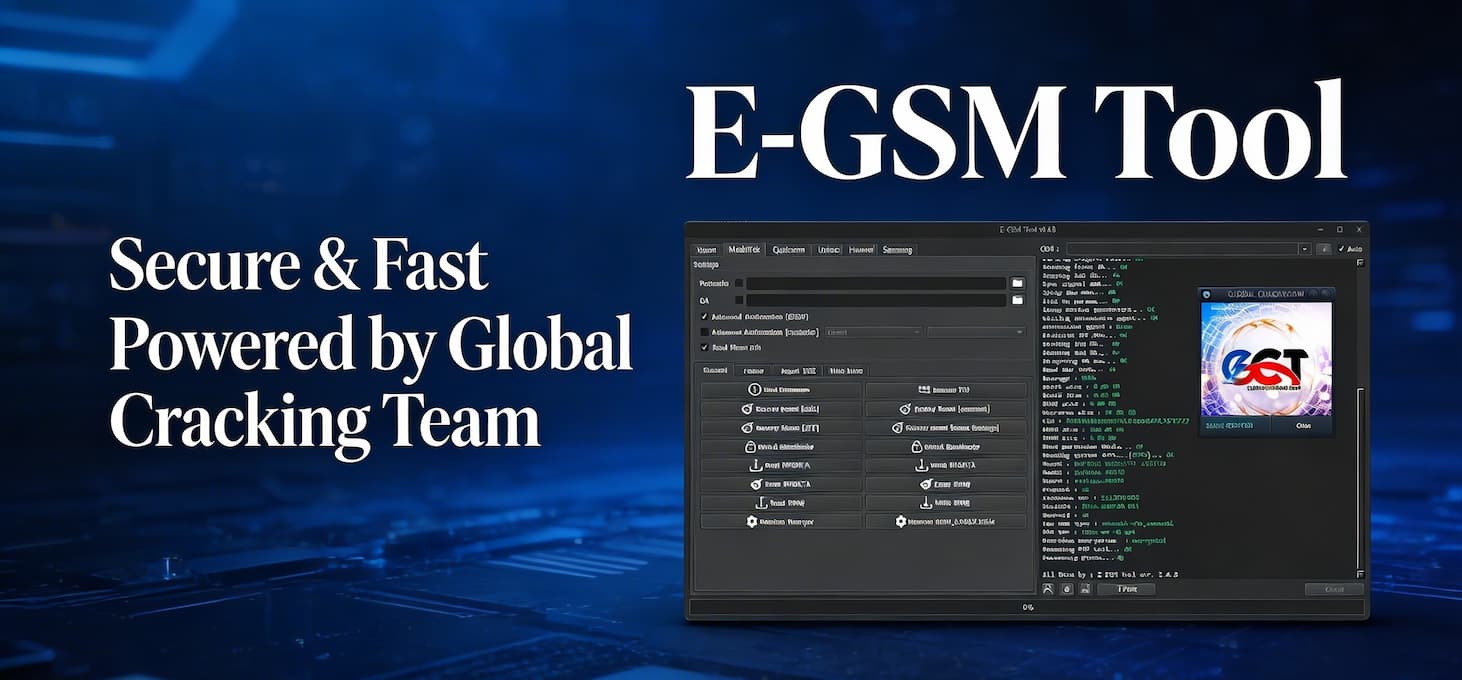Toggle the Auto checkbox beside the COM selector
The width and height of the screenshot is (1462, 680).
pos(1339,249)
